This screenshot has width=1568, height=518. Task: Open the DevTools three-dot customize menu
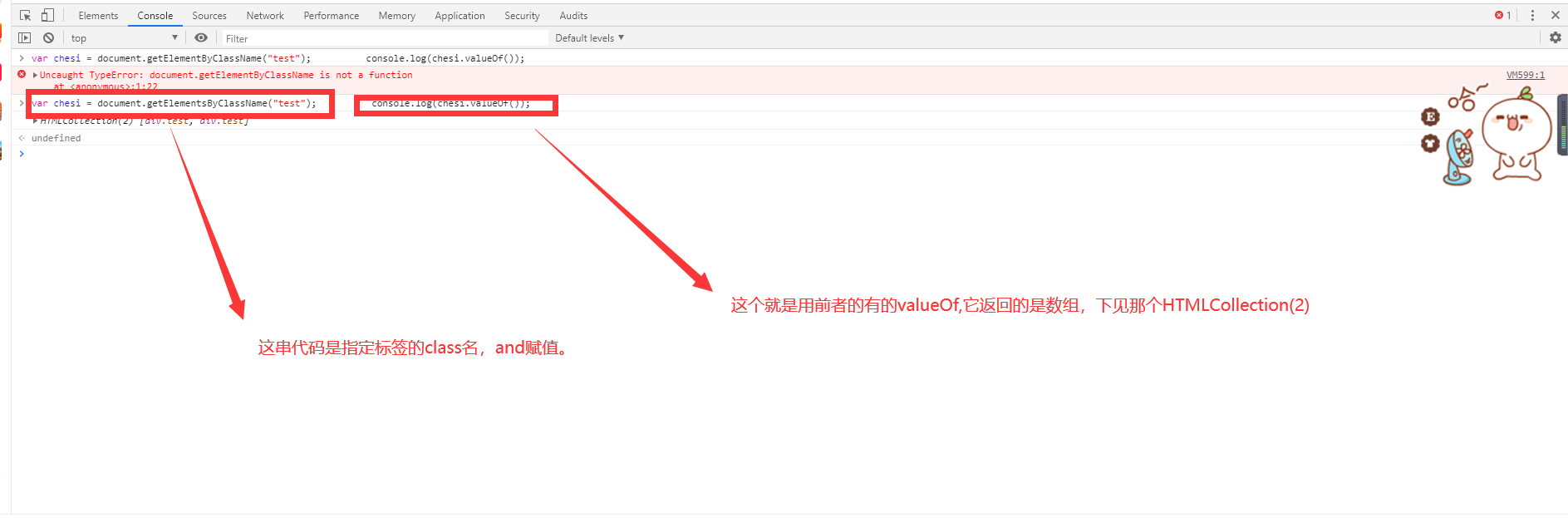(x=1532, y=15)
